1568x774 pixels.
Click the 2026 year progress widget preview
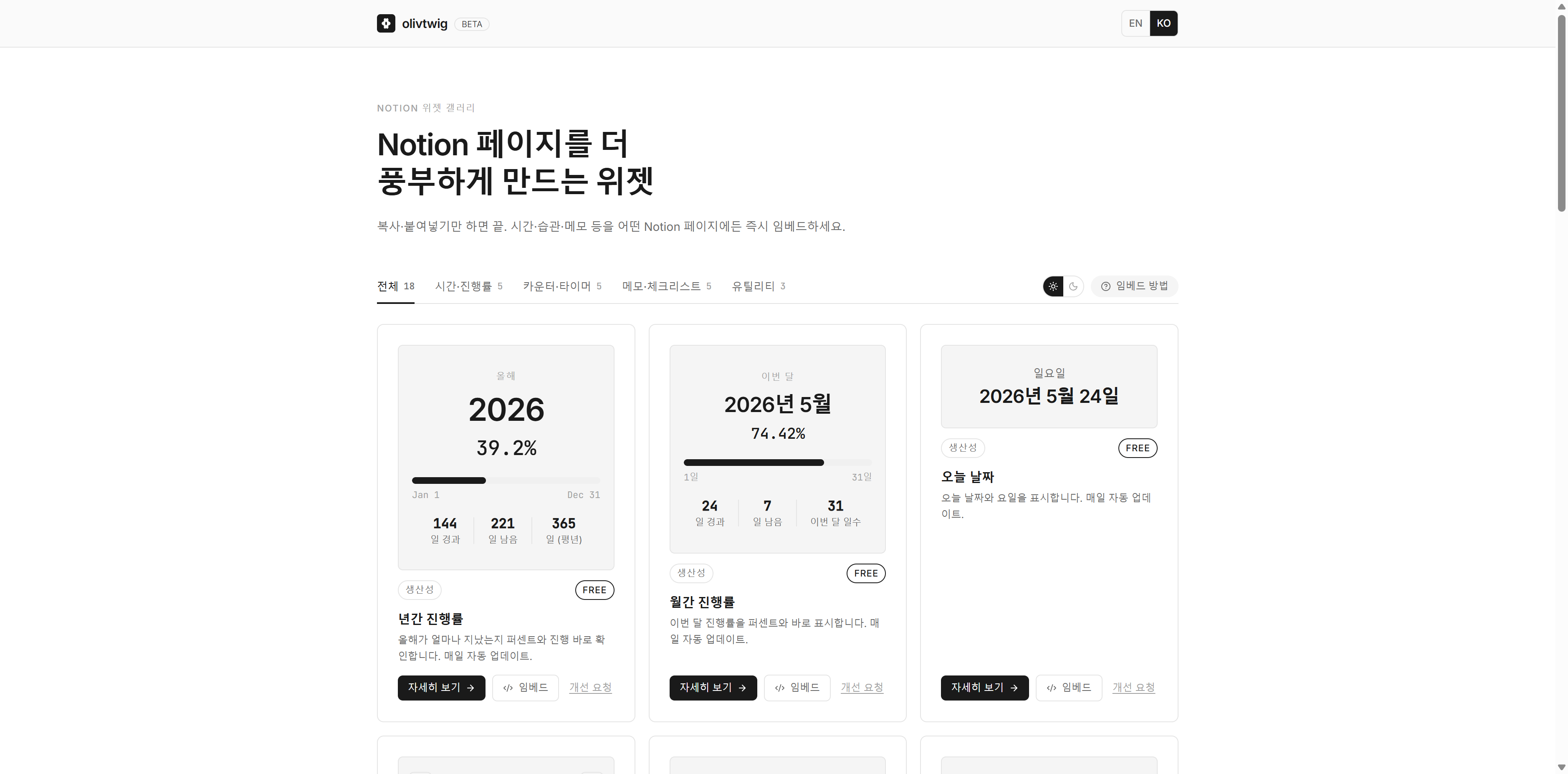(x=506, y=458)
